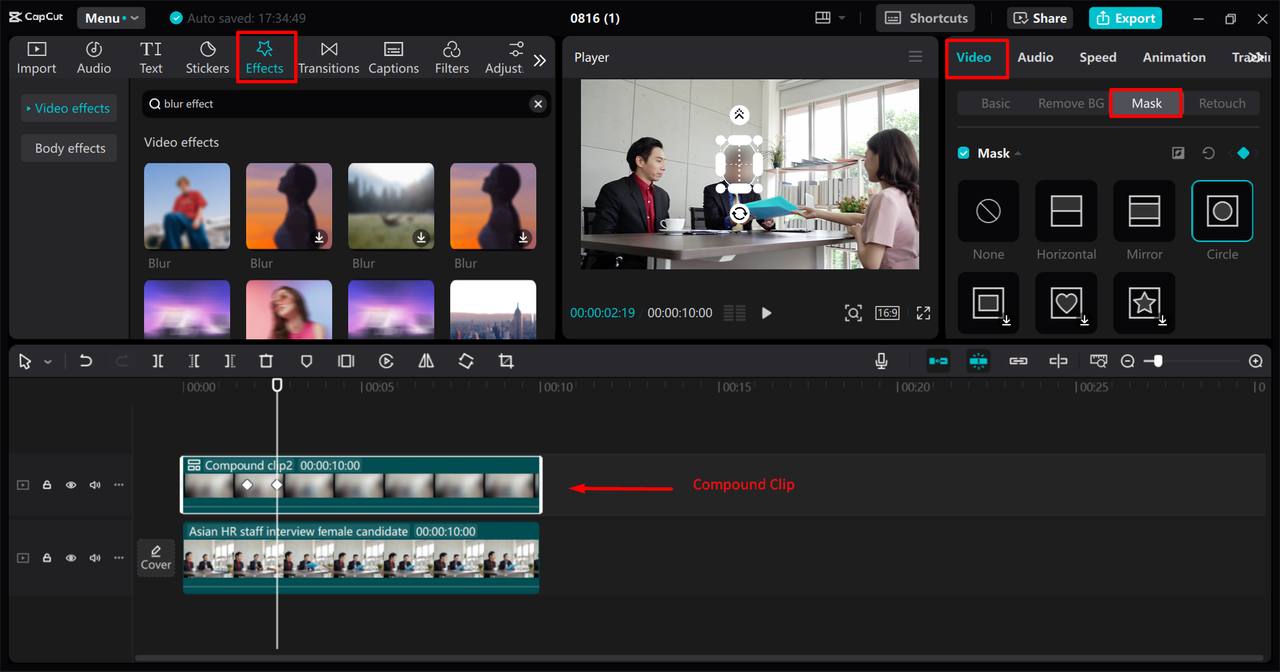Adjust the timeline zoom slider handle
Image resolution: width=1280 pixels, height=672 pixels.
(1158, 361)
